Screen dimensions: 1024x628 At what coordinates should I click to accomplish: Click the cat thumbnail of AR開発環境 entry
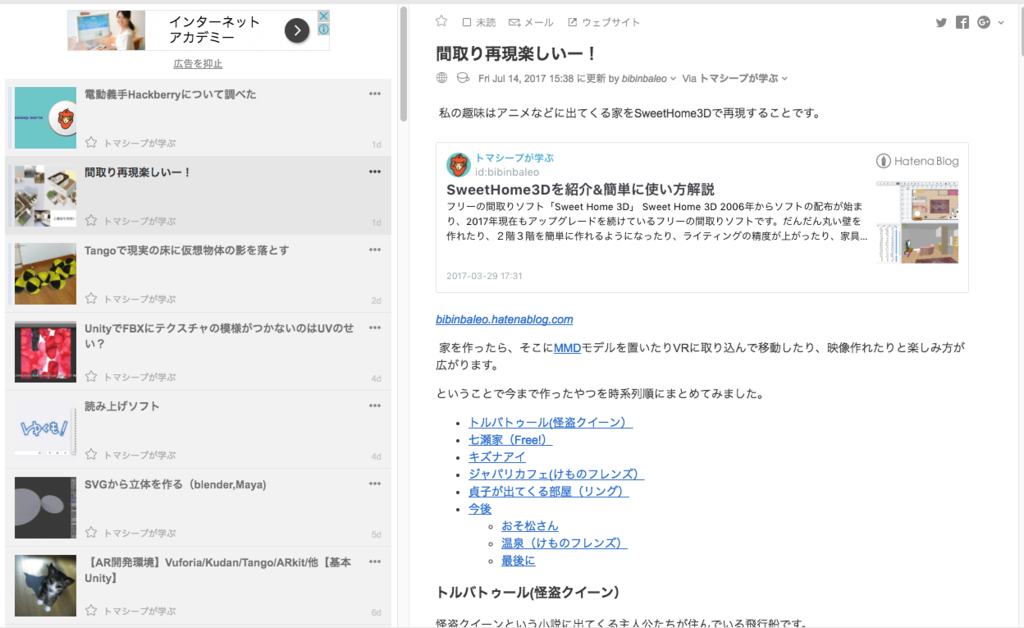45,586
